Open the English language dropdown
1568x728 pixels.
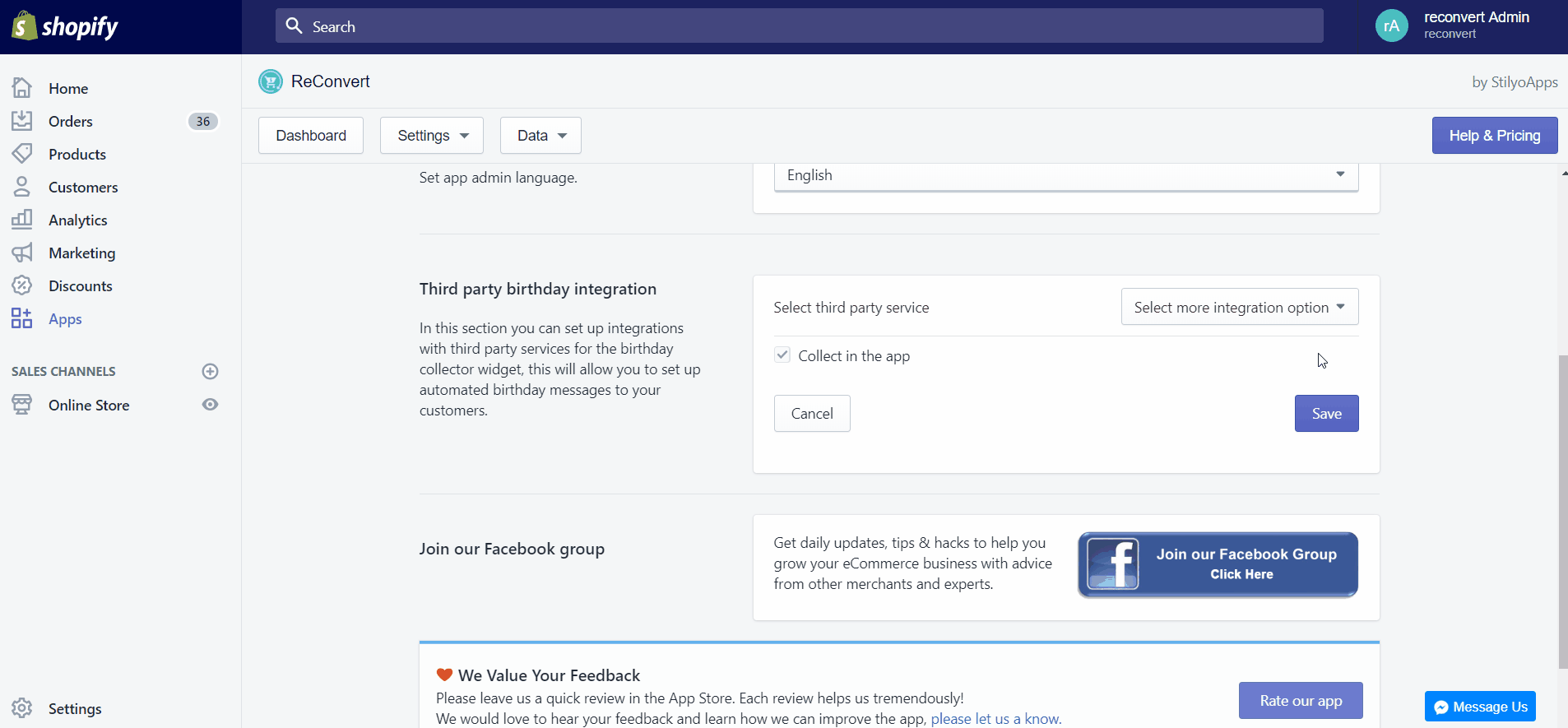click(x=1066, y=176)
